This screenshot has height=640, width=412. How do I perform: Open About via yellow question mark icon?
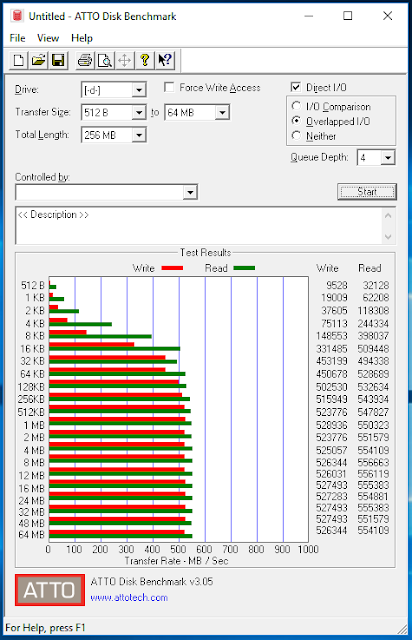[x=144, y=60]
